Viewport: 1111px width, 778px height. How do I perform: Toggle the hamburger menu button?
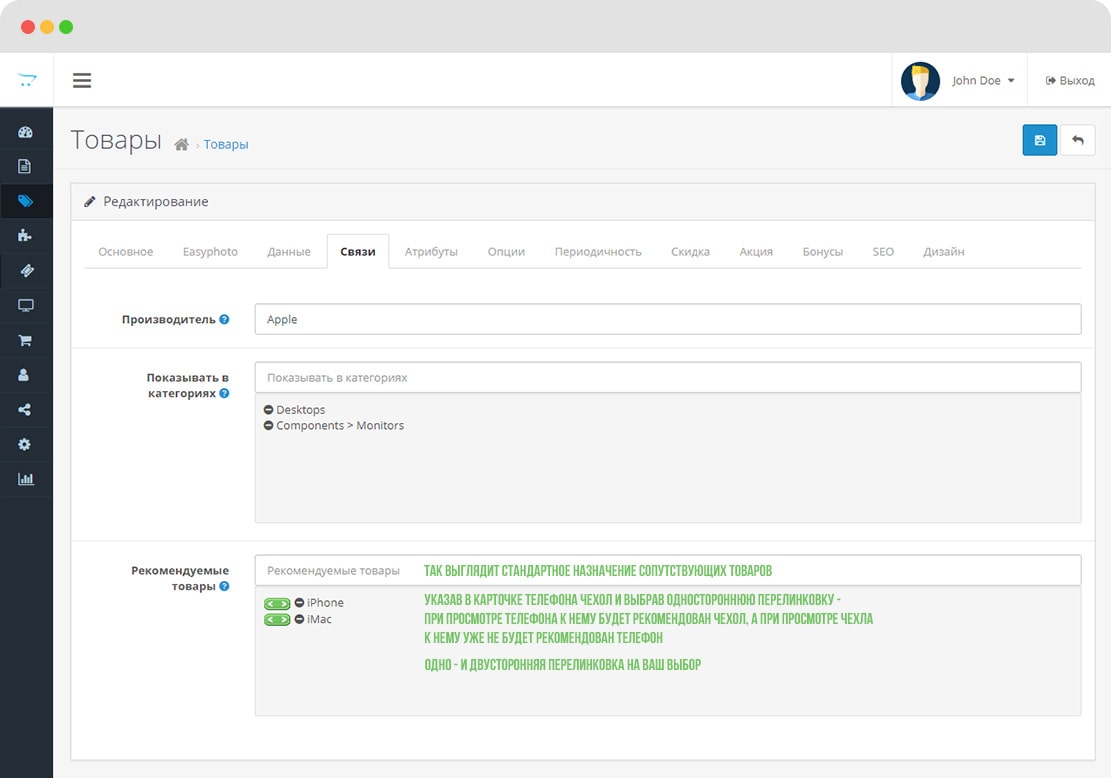point(82,80)
